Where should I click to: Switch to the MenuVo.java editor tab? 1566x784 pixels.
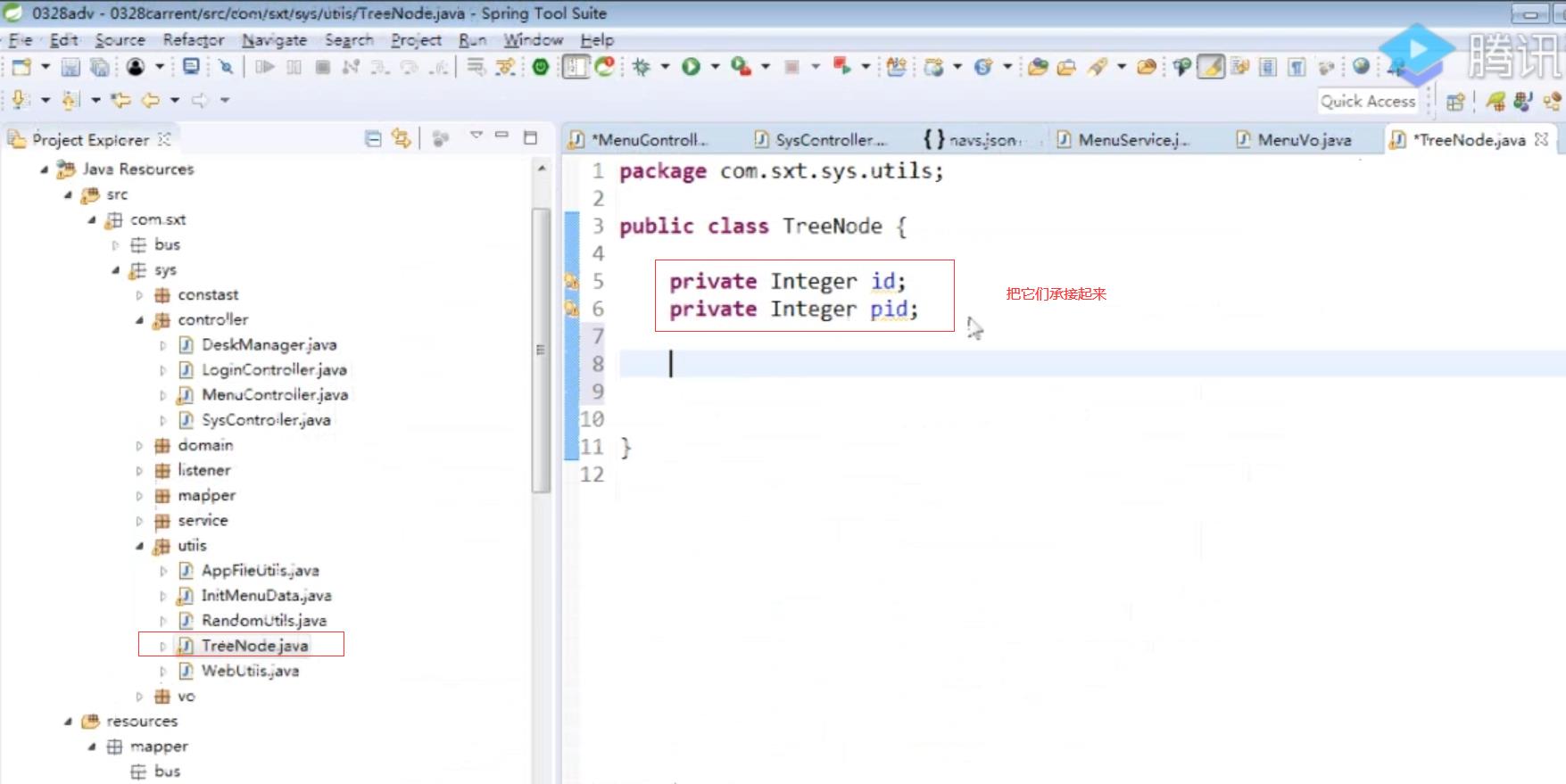tap(1304, 140)
